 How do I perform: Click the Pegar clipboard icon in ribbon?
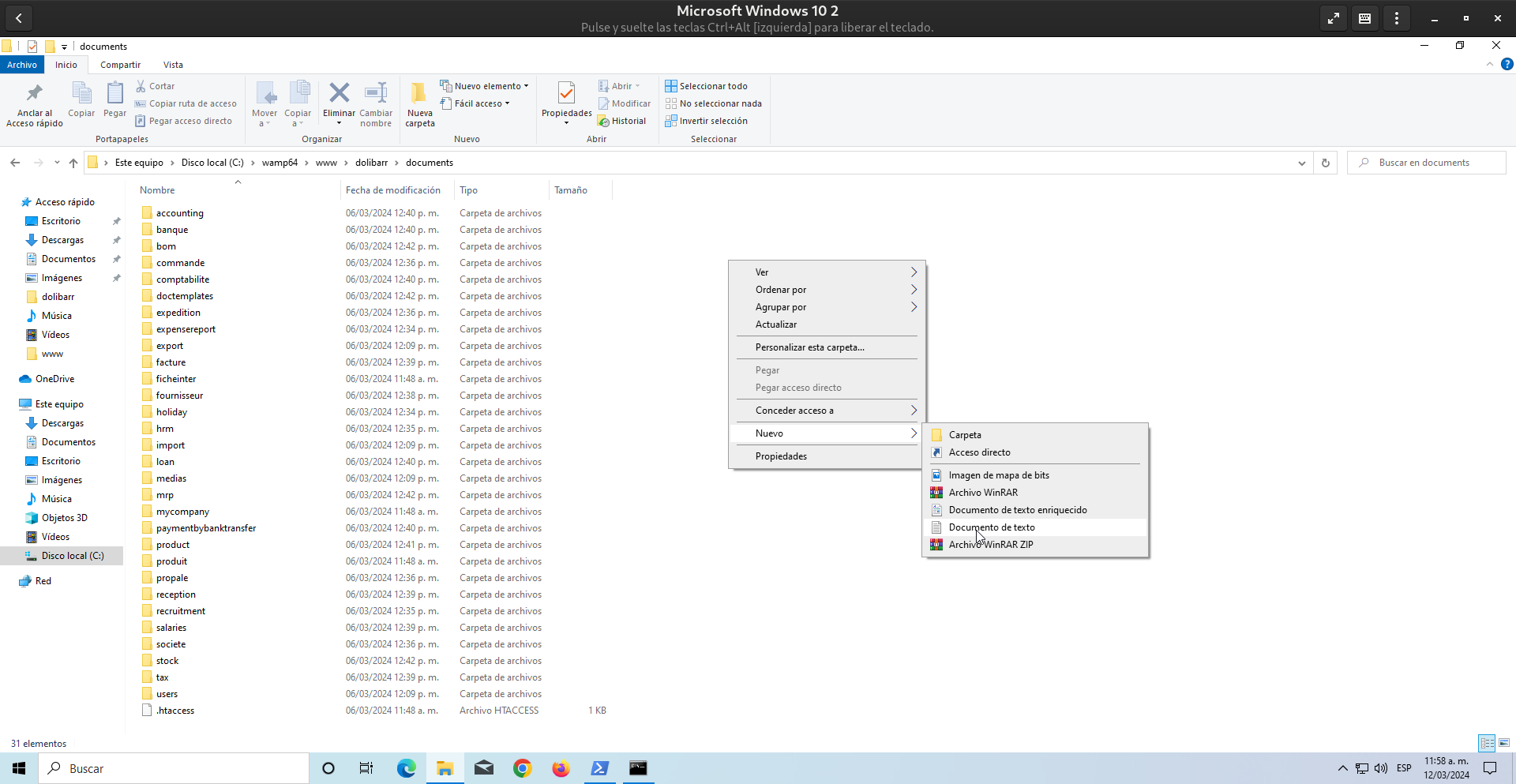[114, 95]
